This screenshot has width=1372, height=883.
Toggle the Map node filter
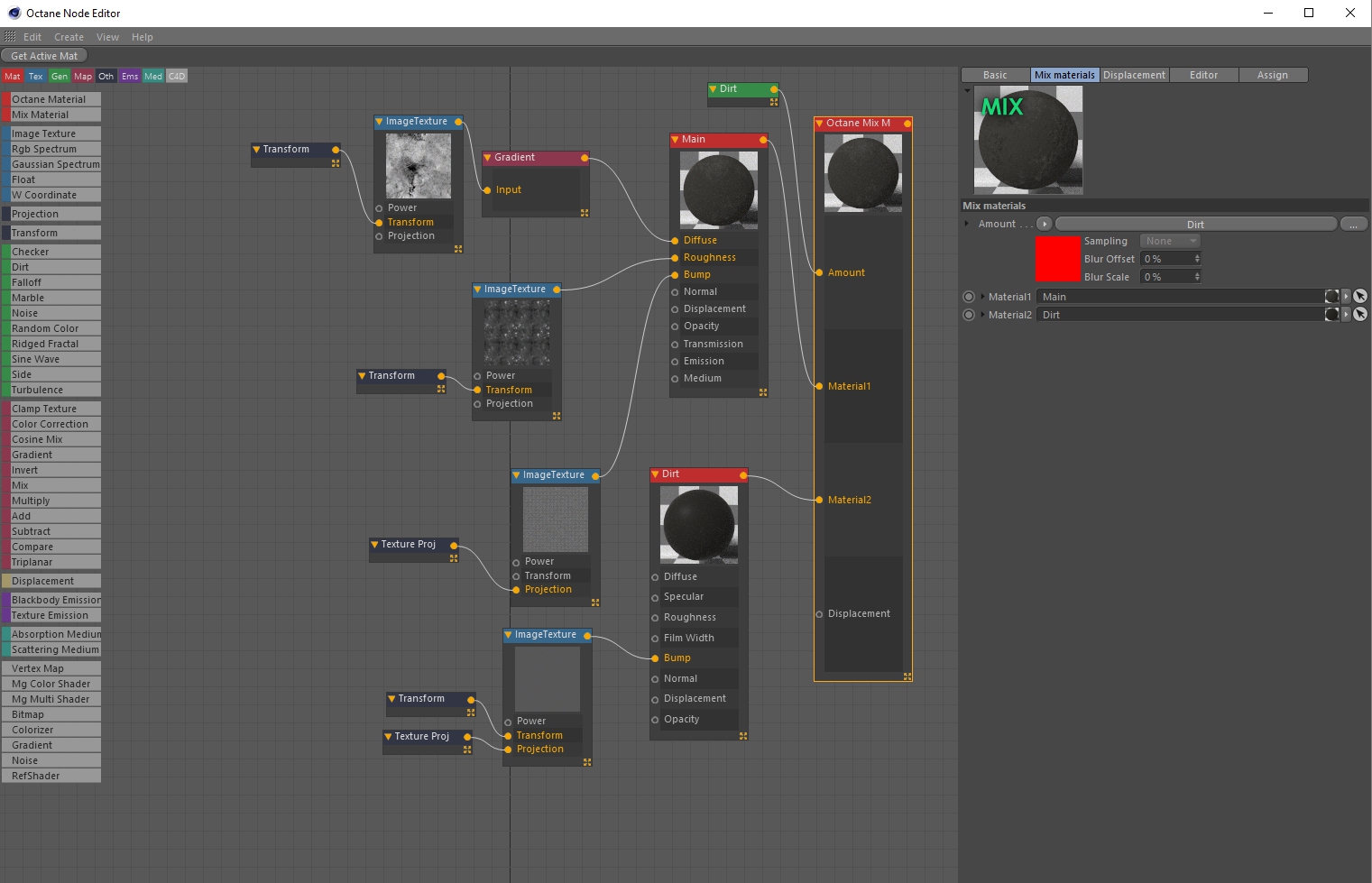coord(83,77)
